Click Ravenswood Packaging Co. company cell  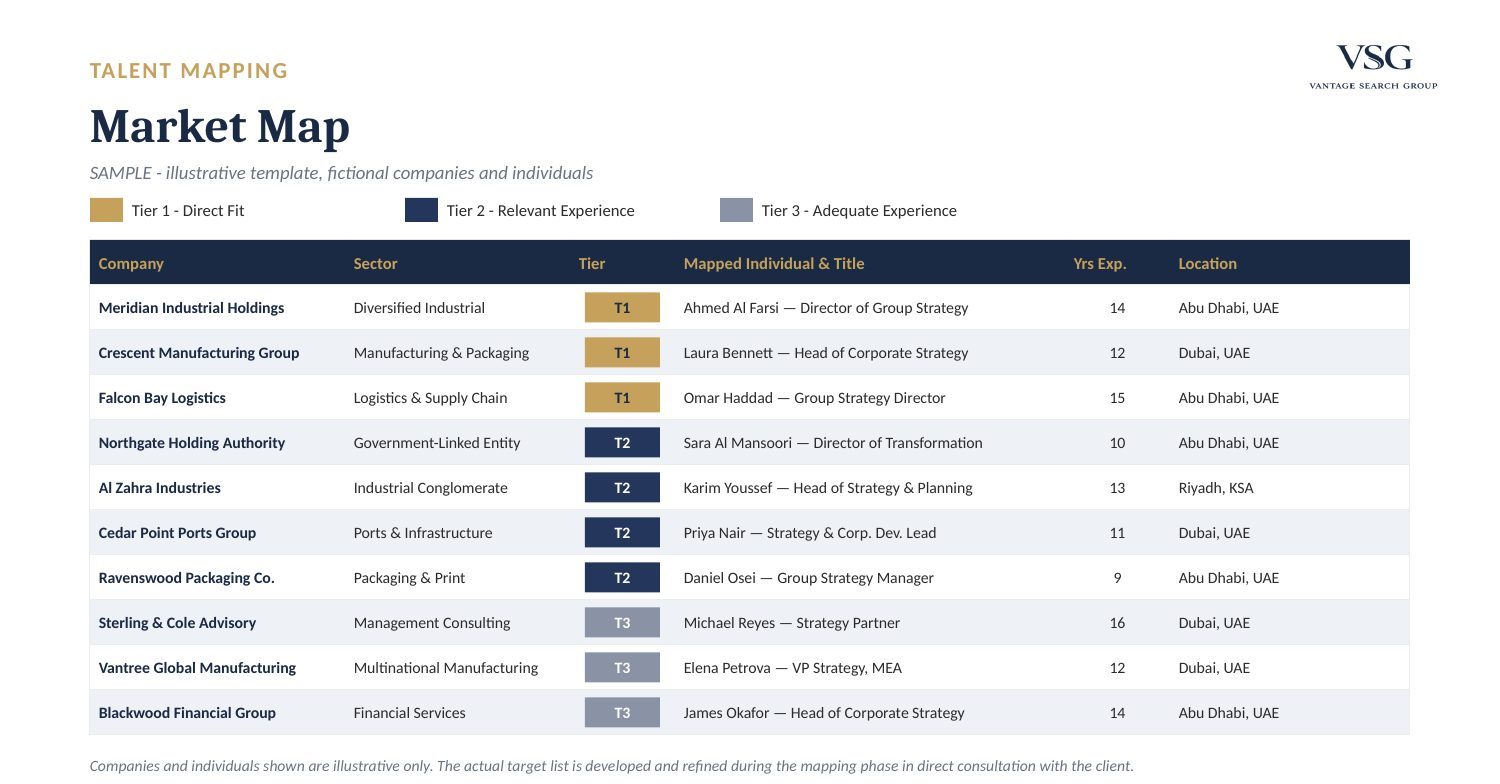tap(186, 578)
